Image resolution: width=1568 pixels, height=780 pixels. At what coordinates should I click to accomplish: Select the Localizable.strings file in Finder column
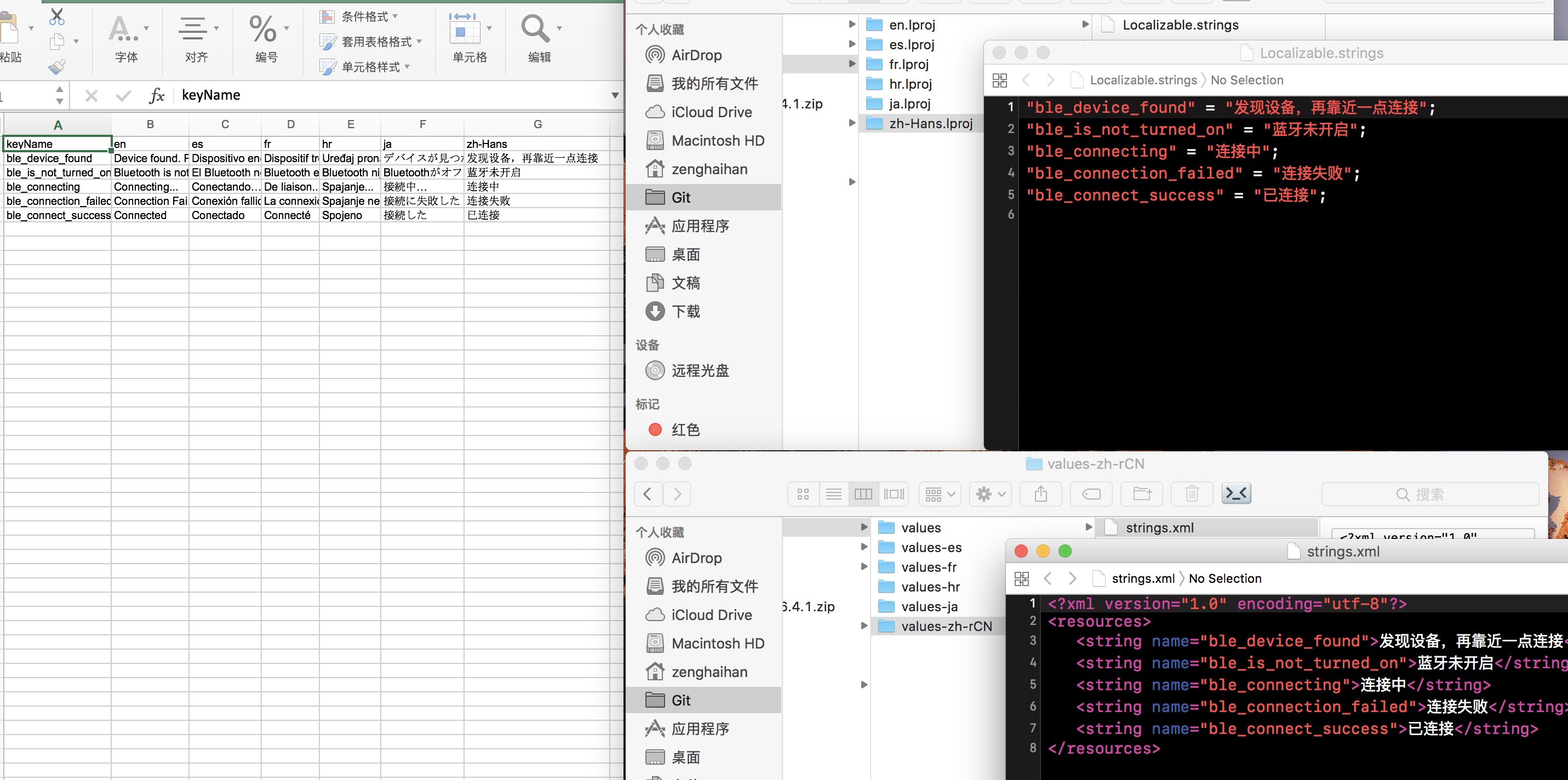(1170, 25)
